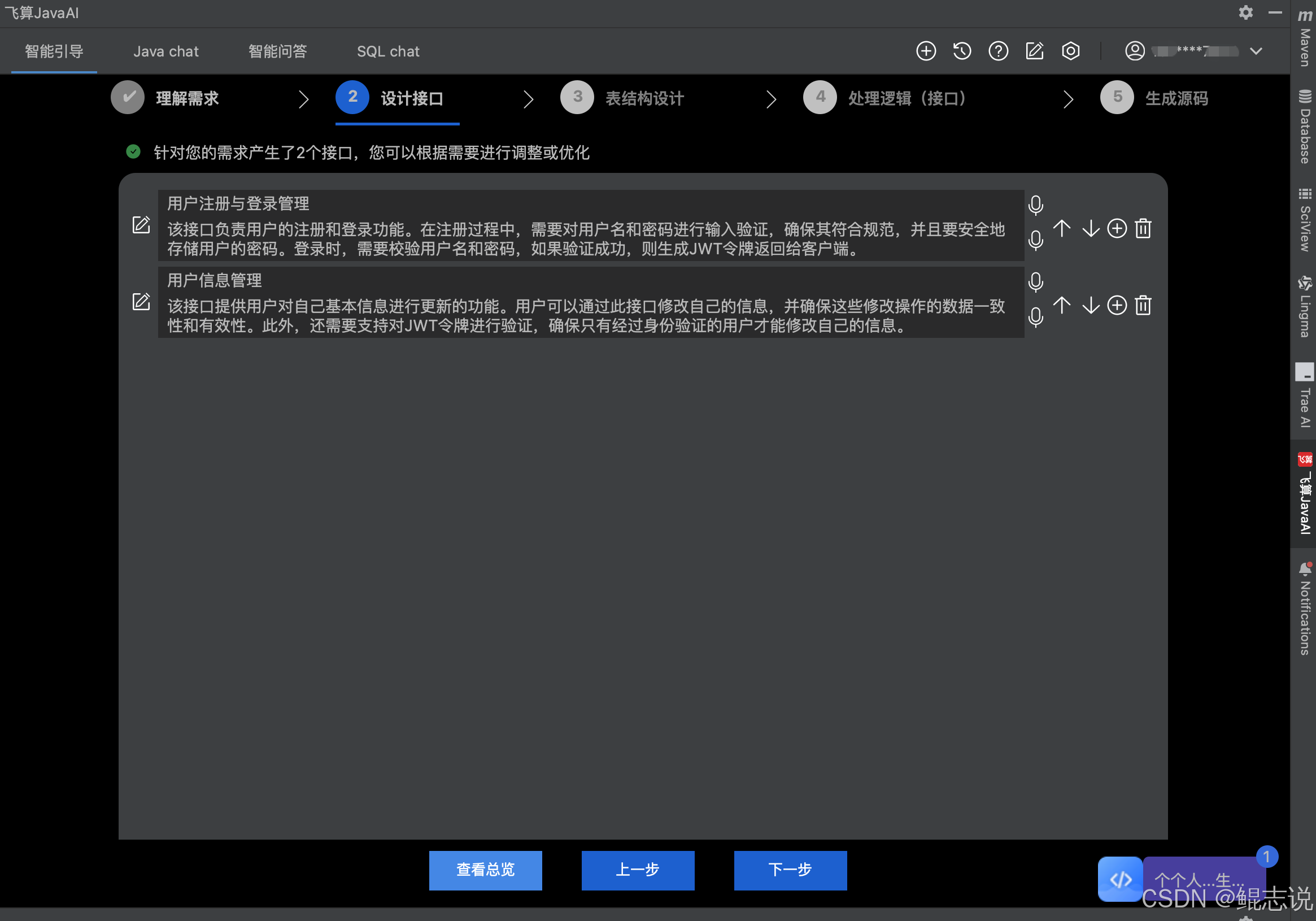Click the new session plus icon in toolbar
The image size is (1316, 921).
[926, 51]
